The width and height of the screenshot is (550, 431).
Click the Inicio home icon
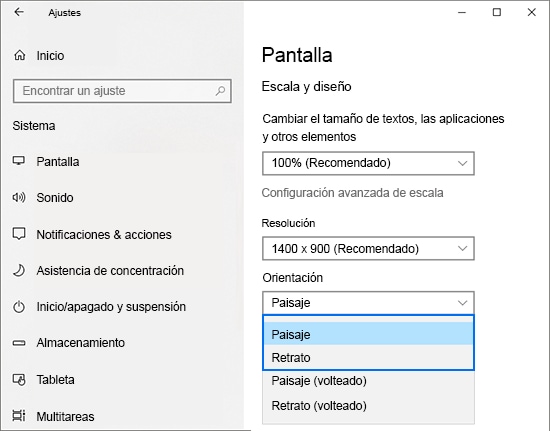pyautogui.click(x=20, y=55)
